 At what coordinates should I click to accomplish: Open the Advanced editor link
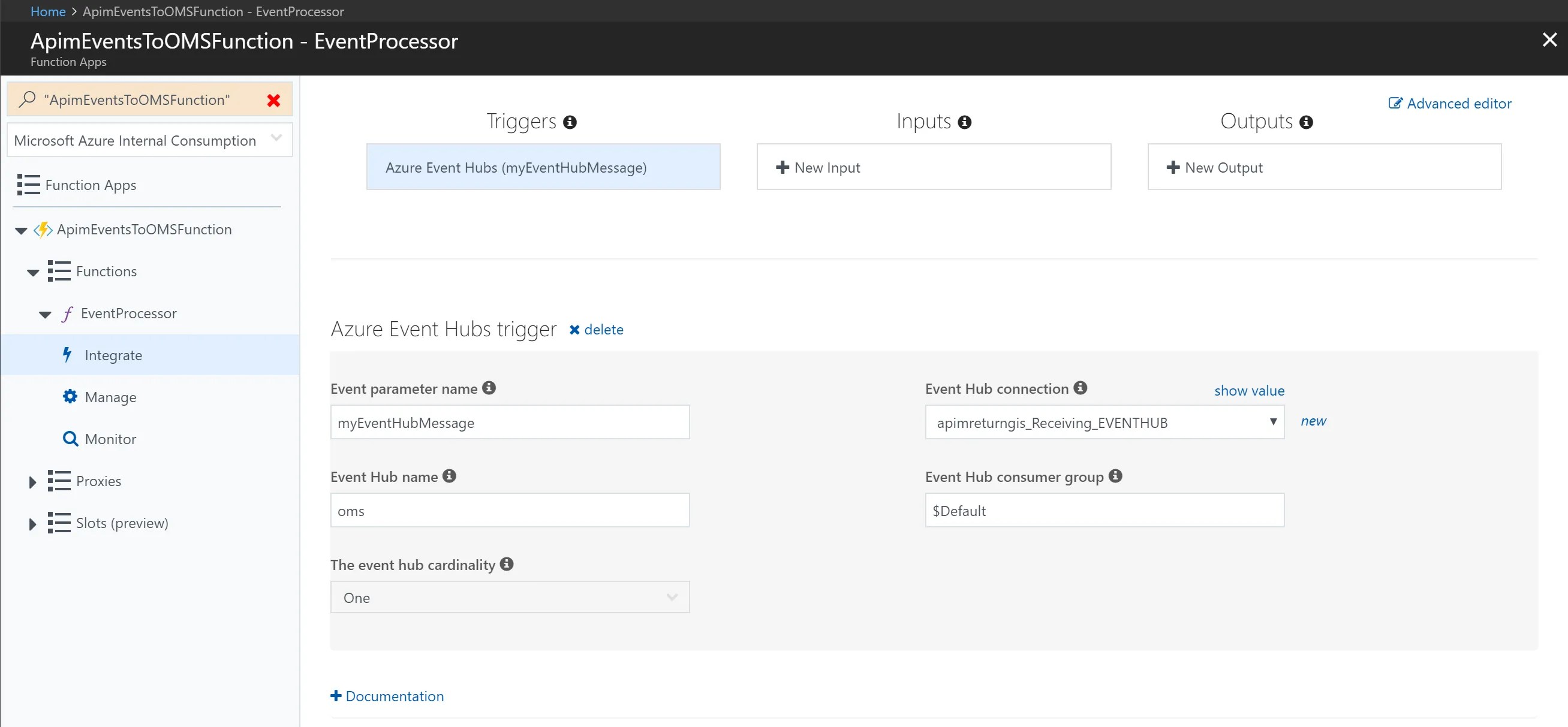[x=1459, y=104]
